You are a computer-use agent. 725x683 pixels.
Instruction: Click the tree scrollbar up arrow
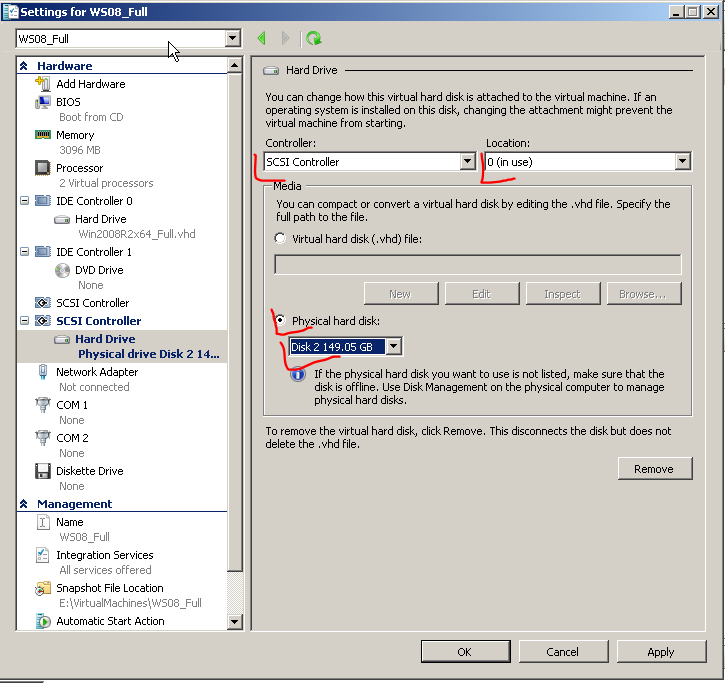coord(234,66)
